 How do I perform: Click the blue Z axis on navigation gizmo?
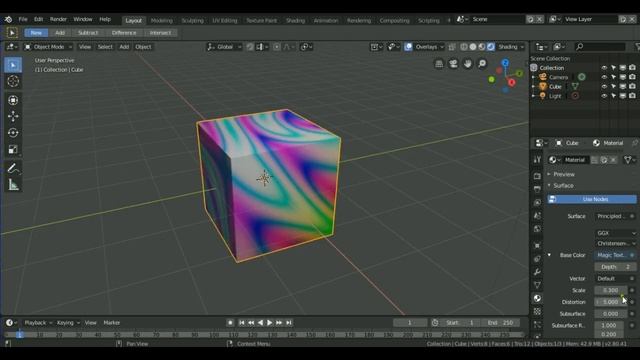pos(505,63)
